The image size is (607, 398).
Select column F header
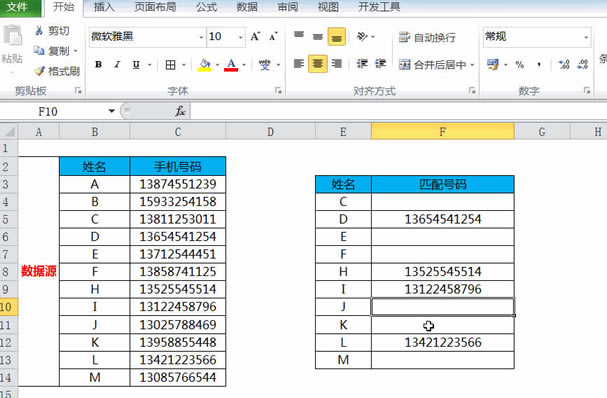442,132
